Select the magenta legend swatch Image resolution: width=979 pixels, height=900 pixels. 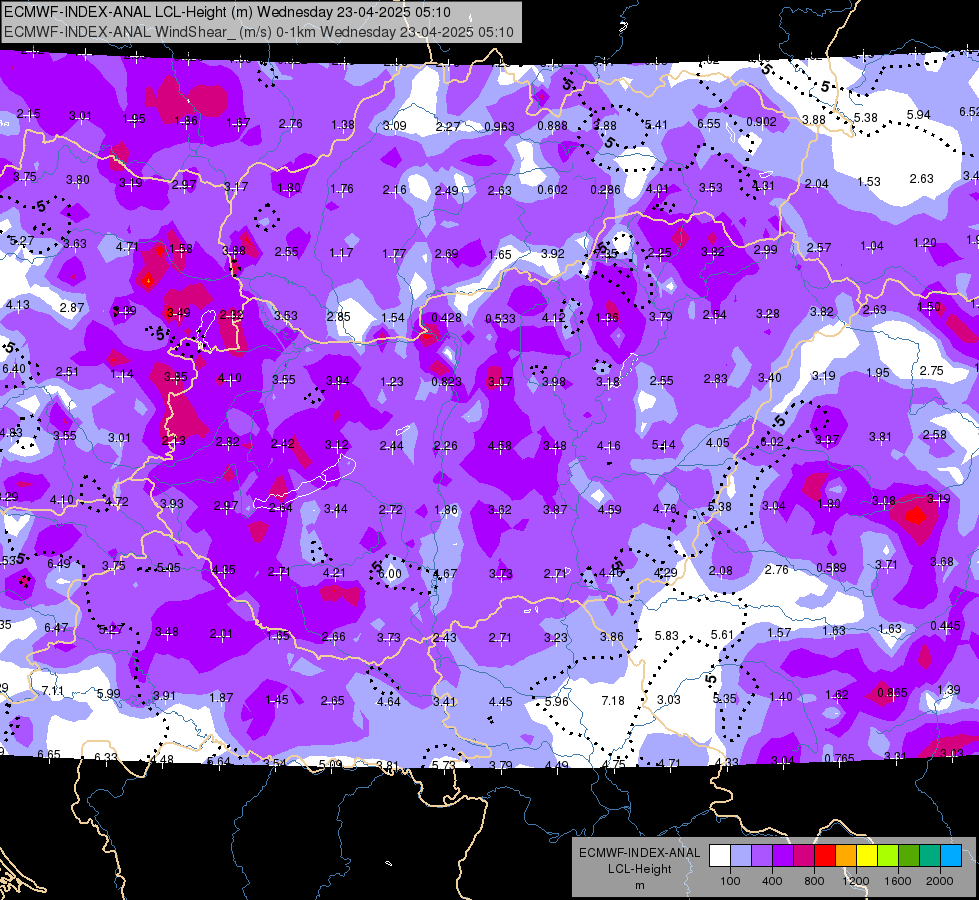click(804, 856)
